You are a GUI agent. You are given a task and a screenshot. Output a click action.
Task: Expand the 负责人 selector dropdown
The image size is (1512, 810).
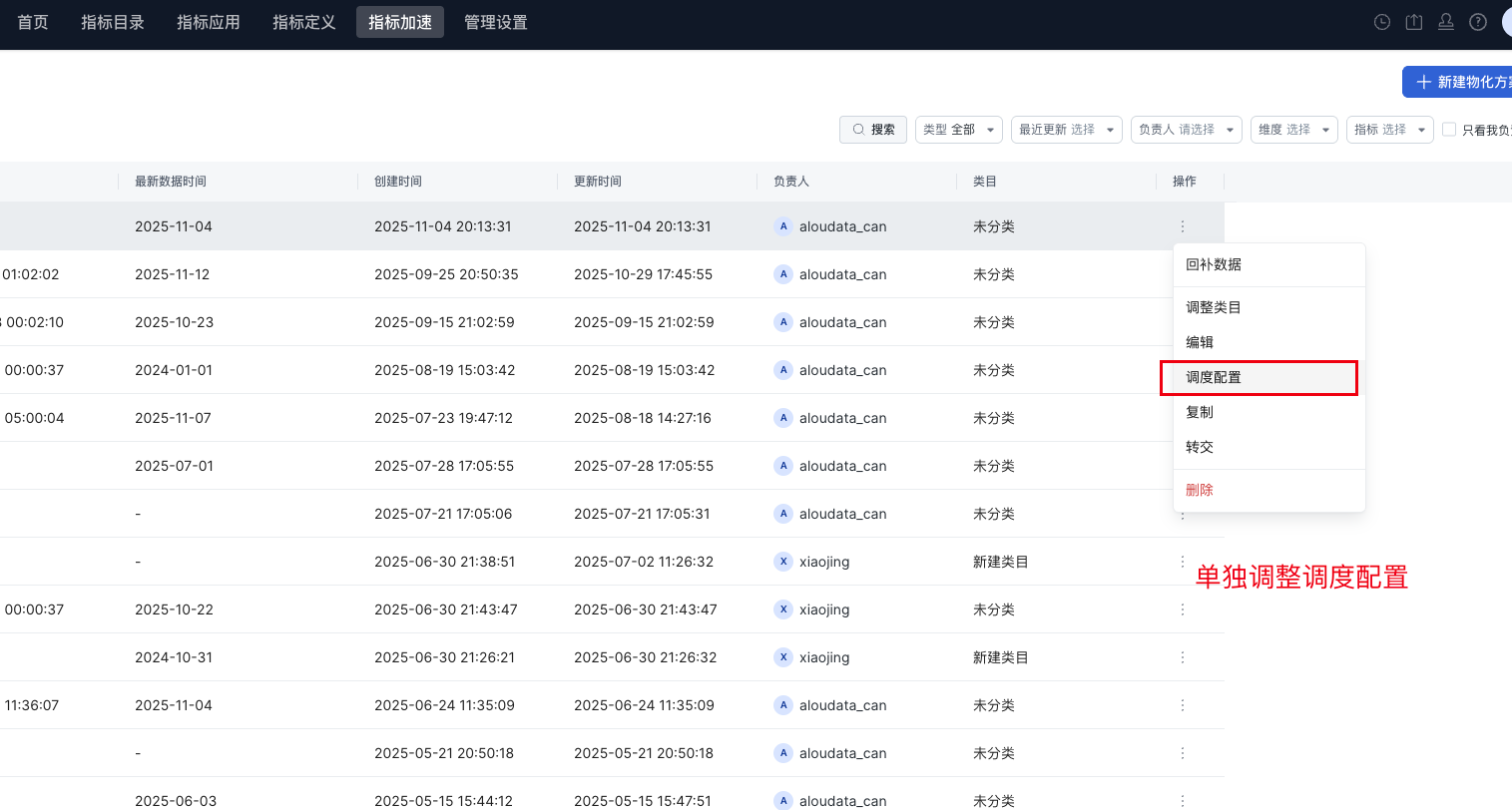[x=1186, y=130]
